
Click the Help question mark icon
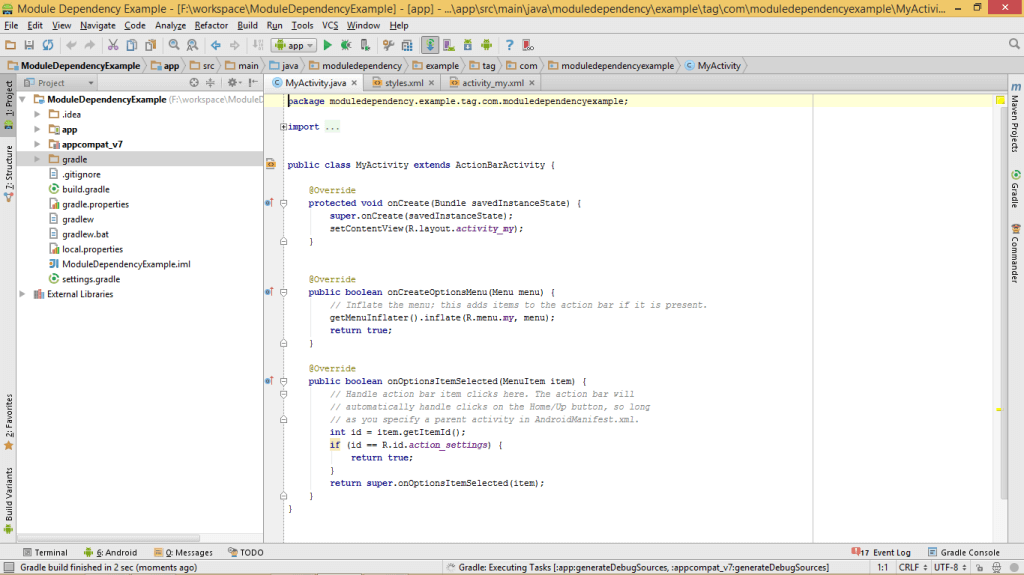point(509,45)
